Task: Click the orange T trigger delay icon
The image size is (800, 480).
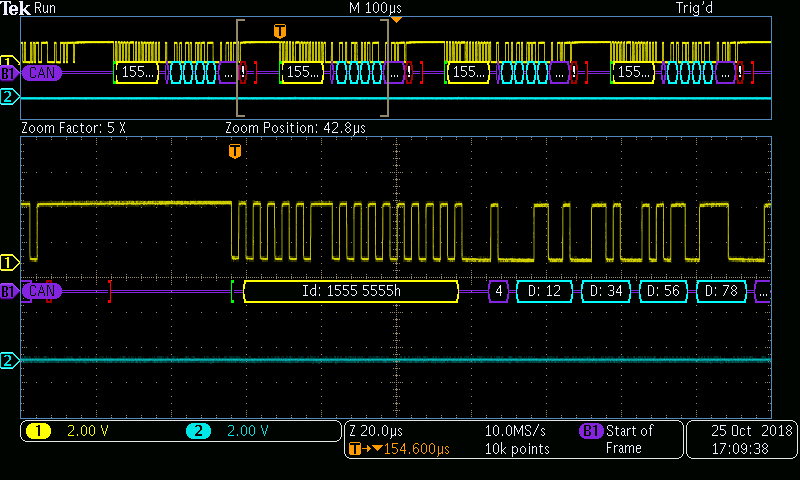Action: point(355,449)
